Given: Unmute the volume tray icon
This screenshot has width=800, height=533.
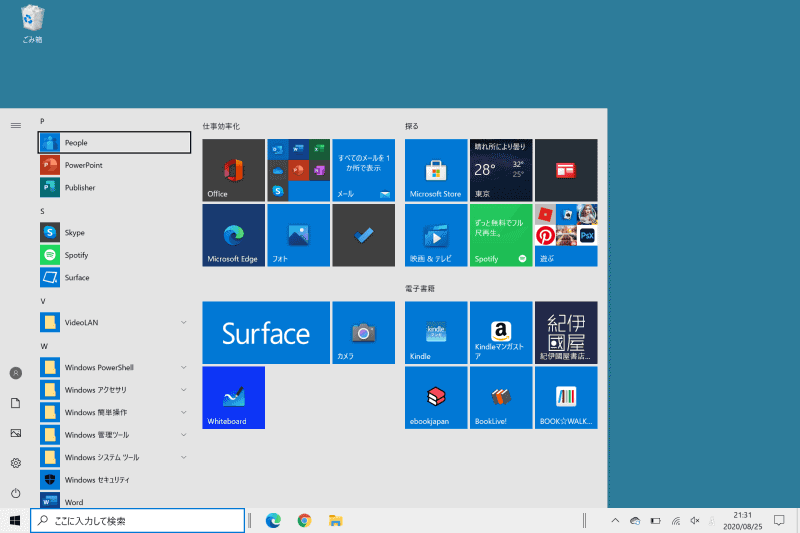Looking at the screenshot, I should pyautogui.click(x=695, y=520).
